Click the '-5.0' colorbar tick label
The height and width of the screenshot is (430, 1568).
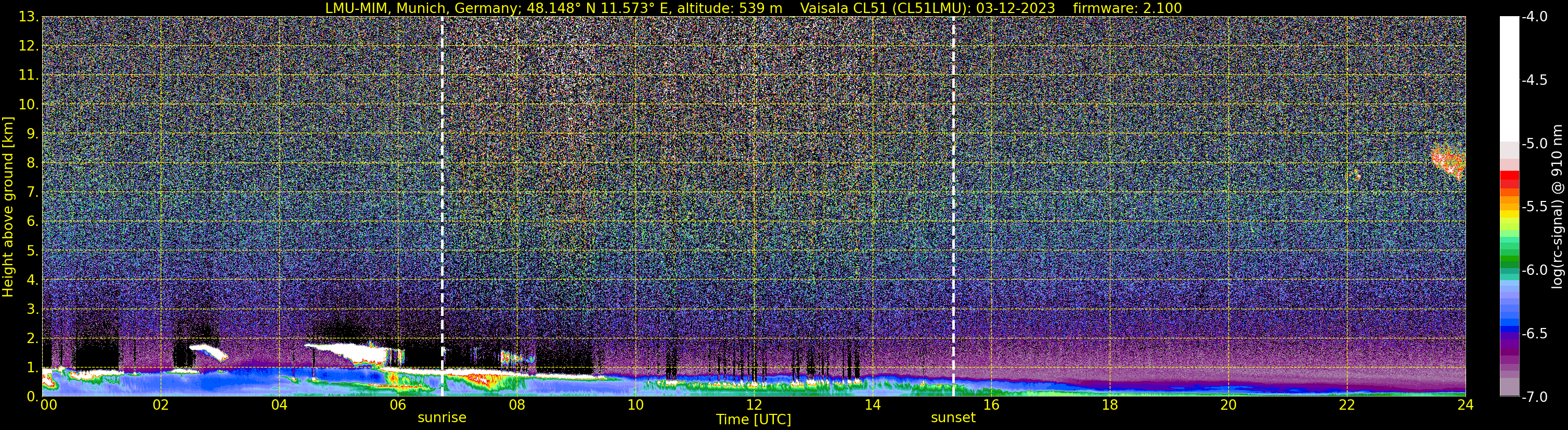[1534, 144]
